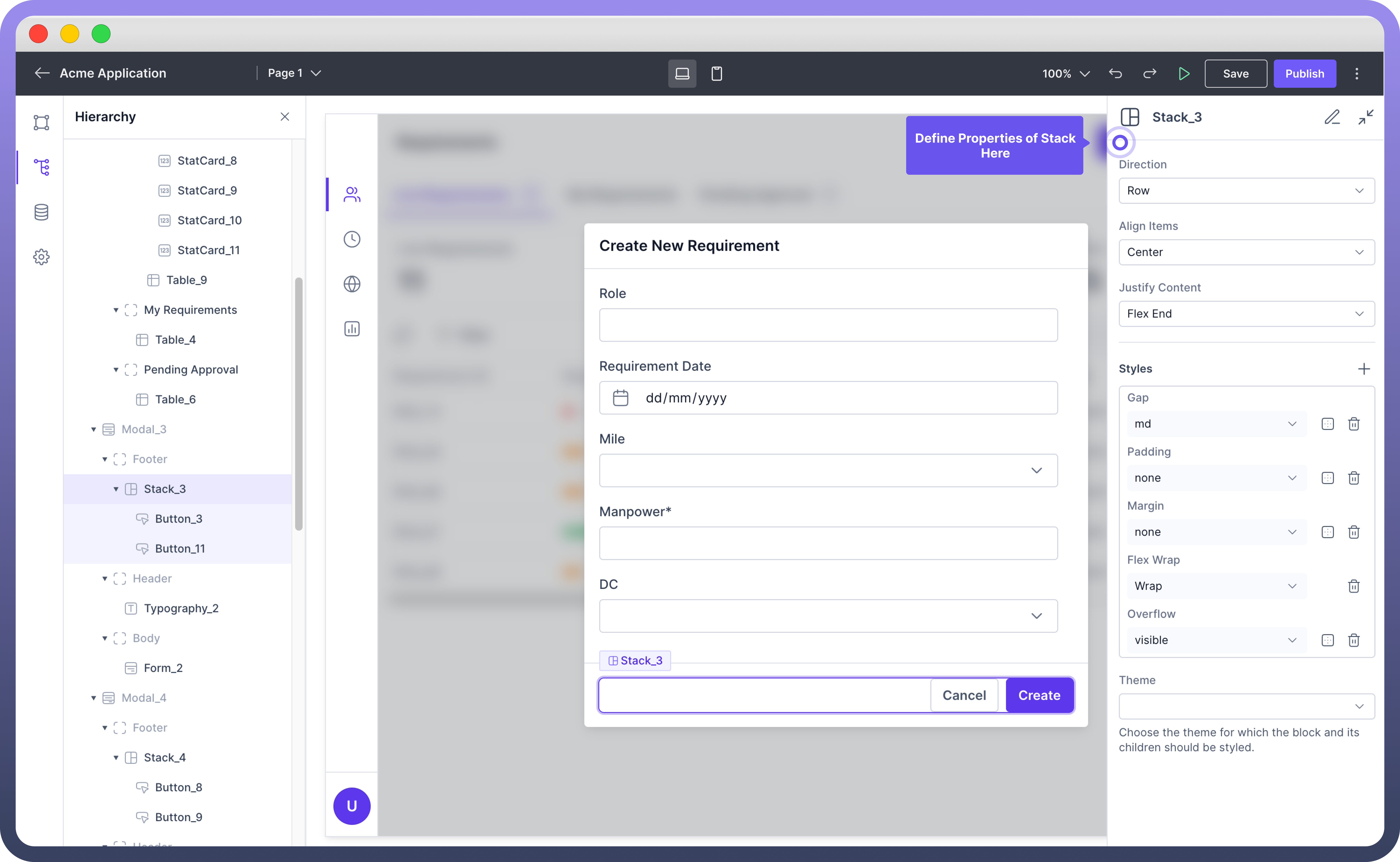The image size is (1400, 862).
Task: Click the settings gear in left sidebar
Action: (x=41, y=257)
